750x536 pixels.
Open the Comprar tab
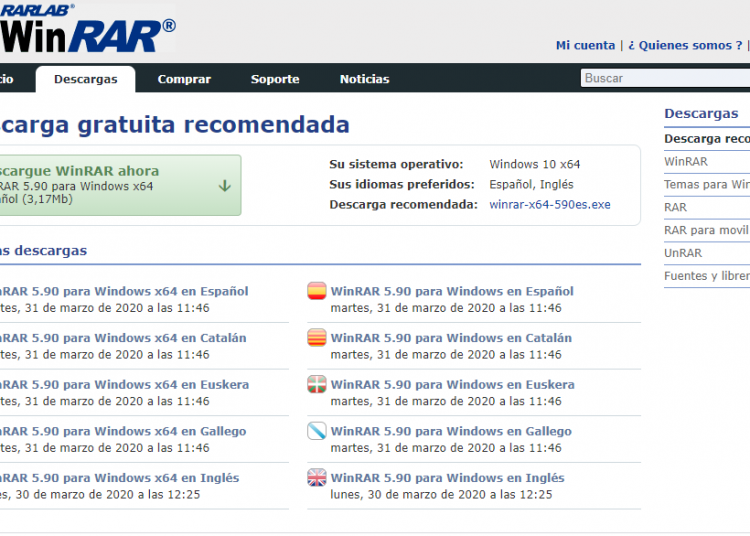(x=184, y=79)
